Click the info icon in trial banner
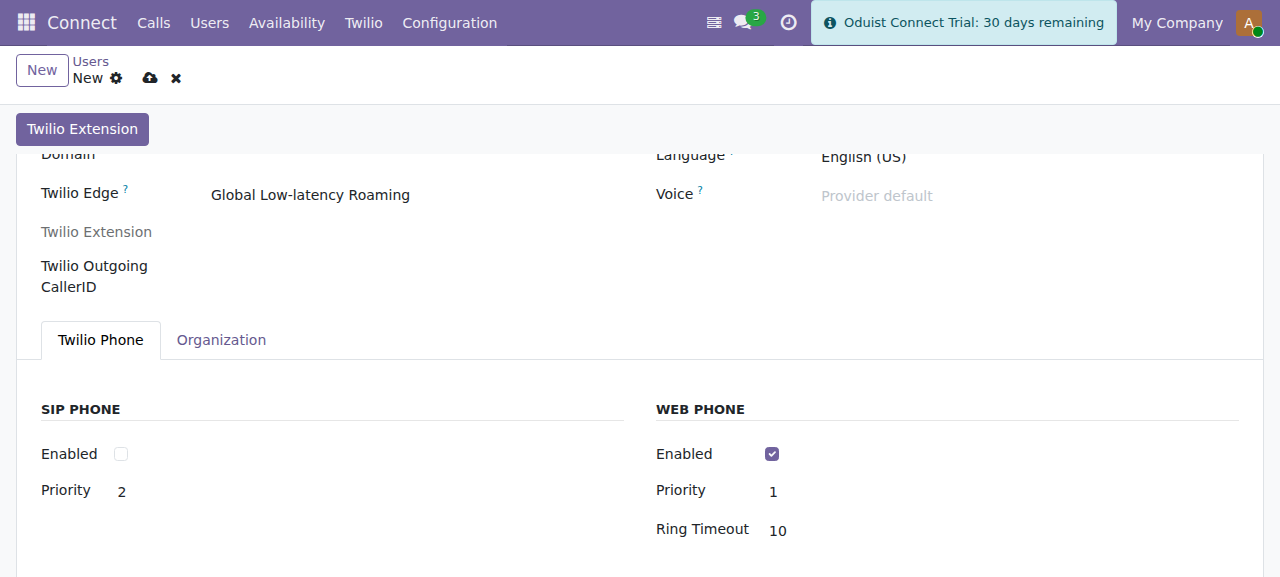 830,23
